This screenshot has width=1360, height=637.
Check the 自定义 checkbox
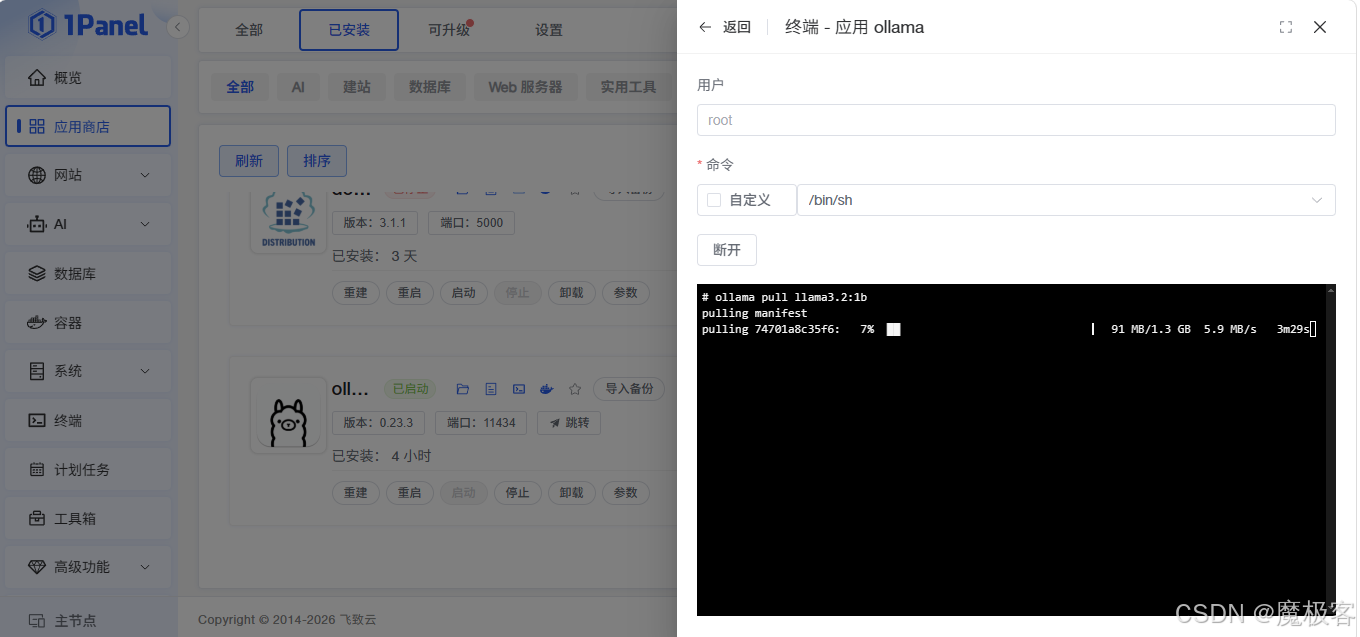coord(714,200)
